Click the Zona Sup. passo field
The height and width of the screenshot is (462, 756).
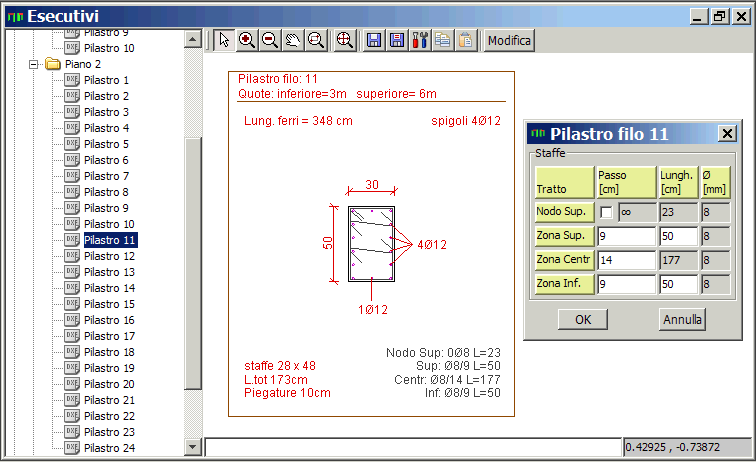626,236
